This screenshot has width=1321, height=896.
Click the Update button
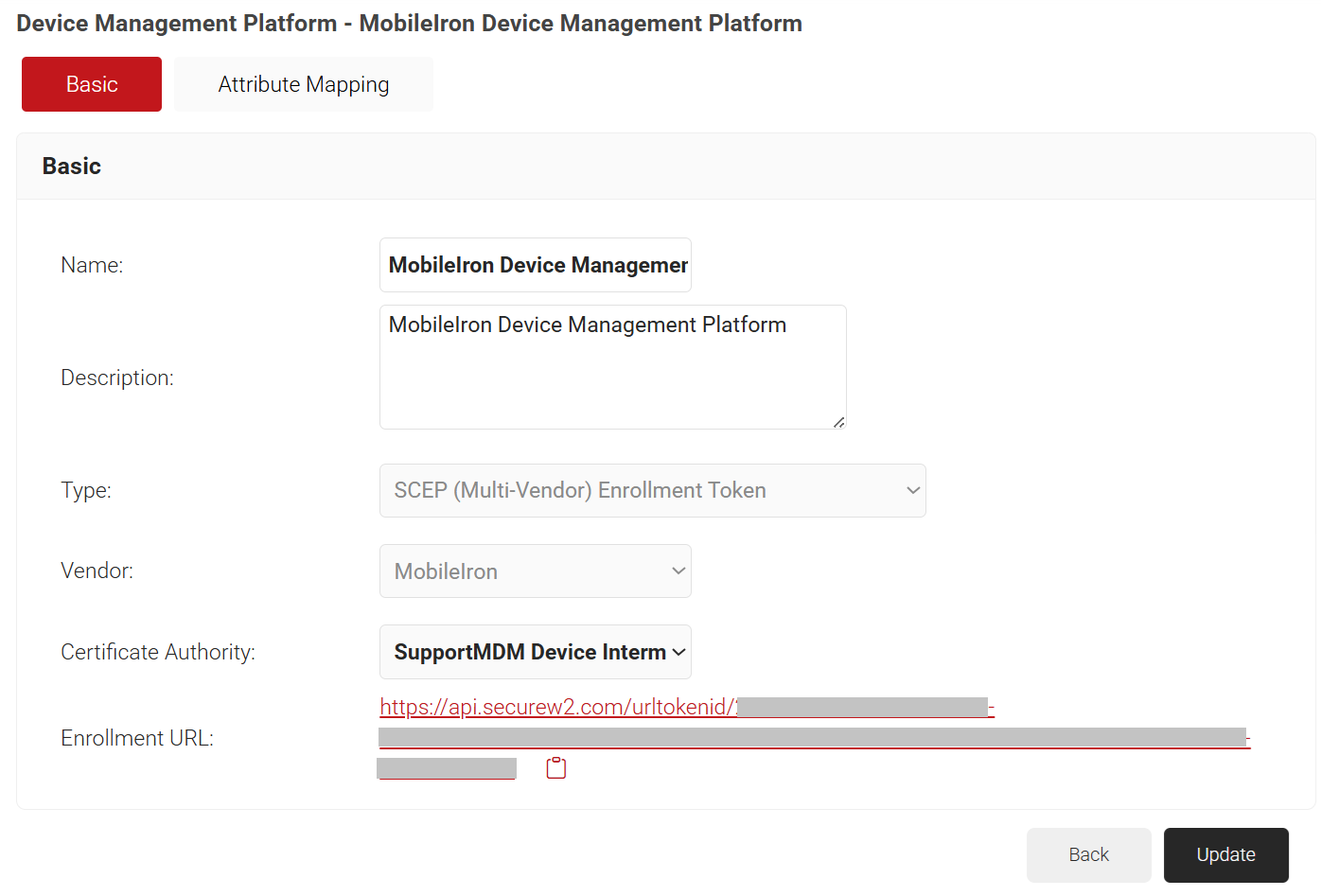point(1225,854)
